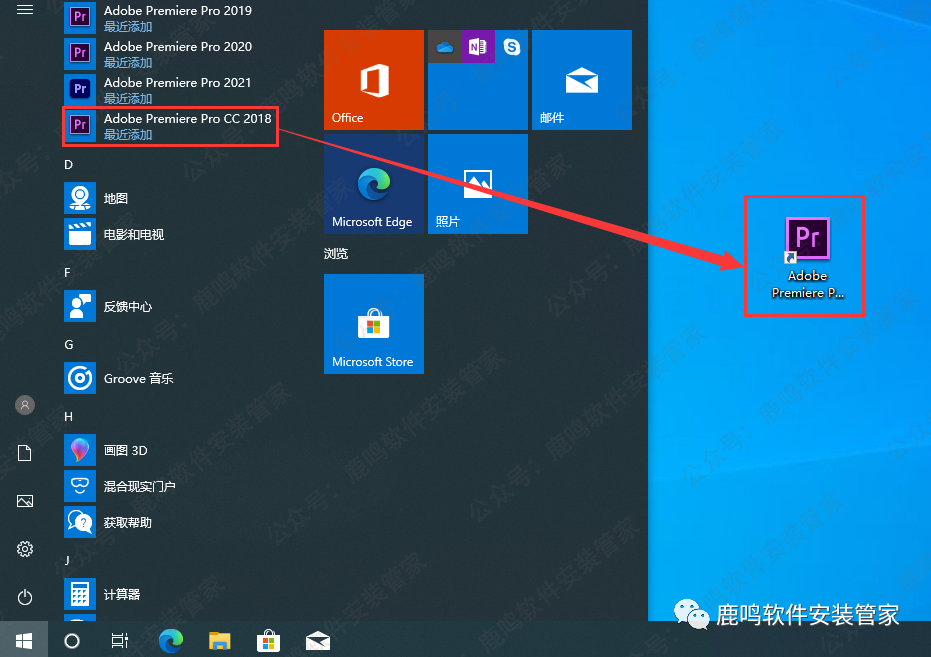
Task: Launch Adobe Premiere Pro 2021 entry
Action: [x=170, y=90]
